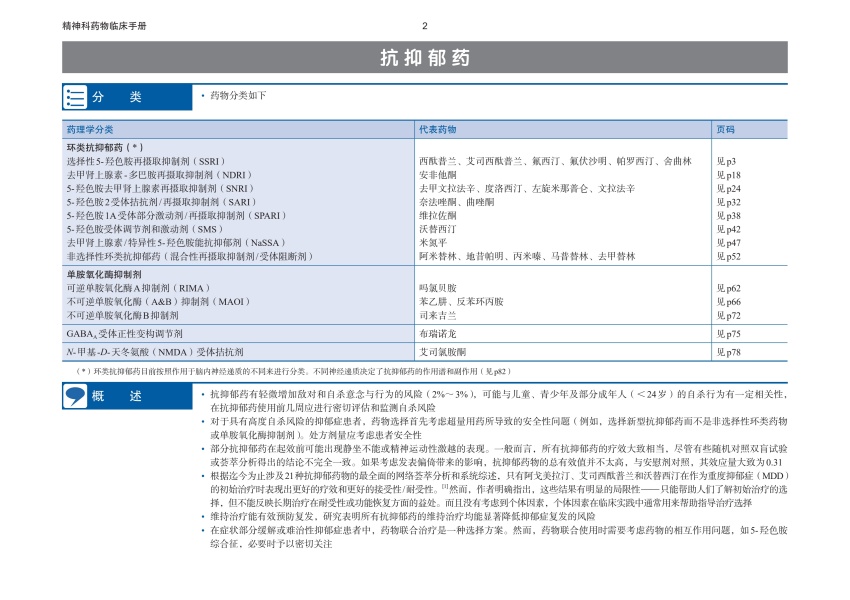Image resolution: width=850 pixels, height=600 pixels.
Task: Click the NMDA受体拮抗剂 row
Action: tap(155, 352)
